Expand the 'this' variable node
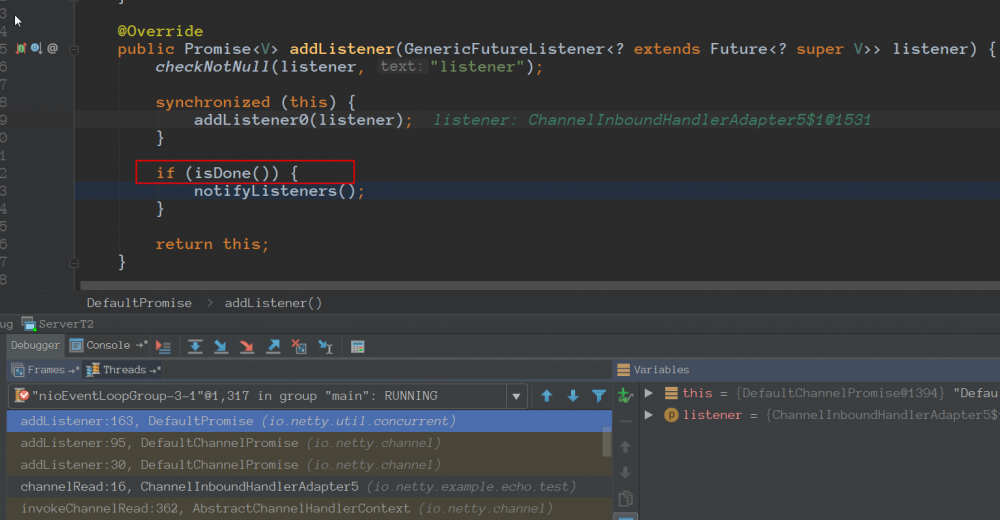This screenshot has height=520, width=1000. click(x=649, y=394)
